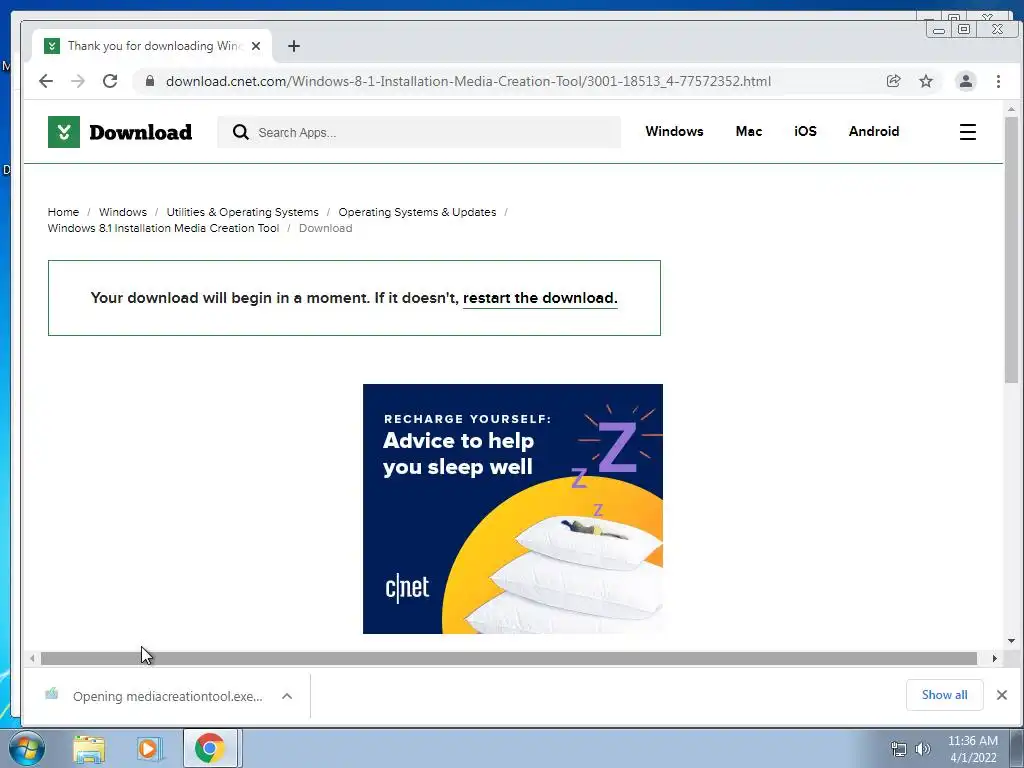This screenshot has height=768, width=1024.
Task: Open the volume tray icon
Action: (923, 749)
